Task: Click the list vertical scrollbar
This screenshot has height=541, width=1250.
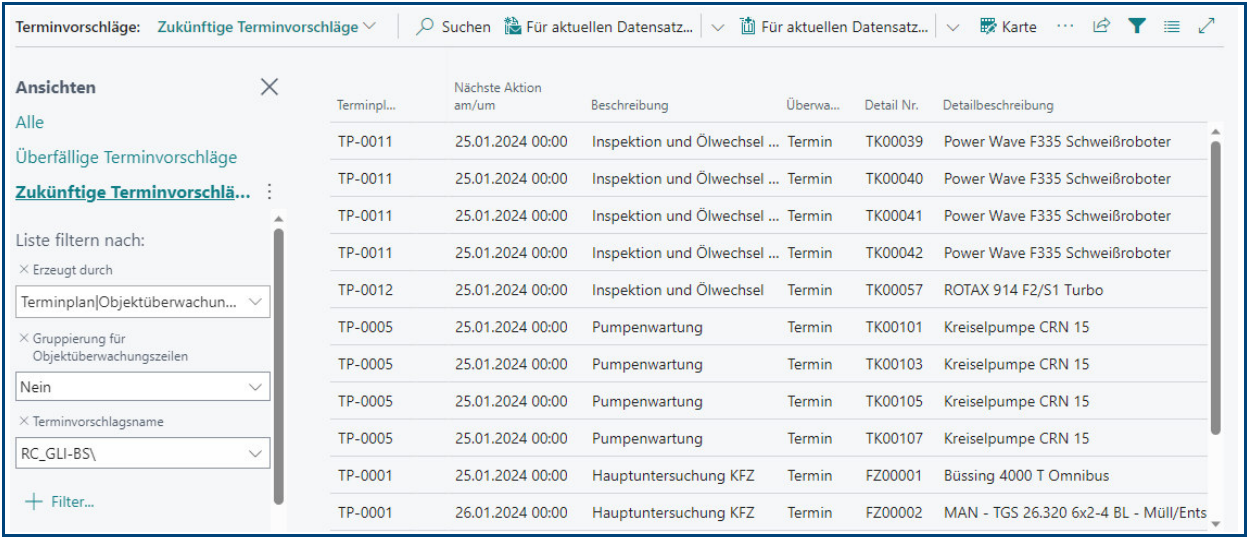Action: pyautogui.click(x=1216, y=288)
